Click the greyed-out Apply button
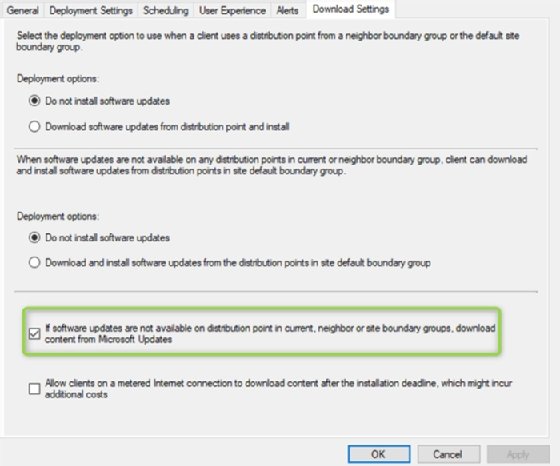The image size is (560, 466). click(x=518, y=454)
